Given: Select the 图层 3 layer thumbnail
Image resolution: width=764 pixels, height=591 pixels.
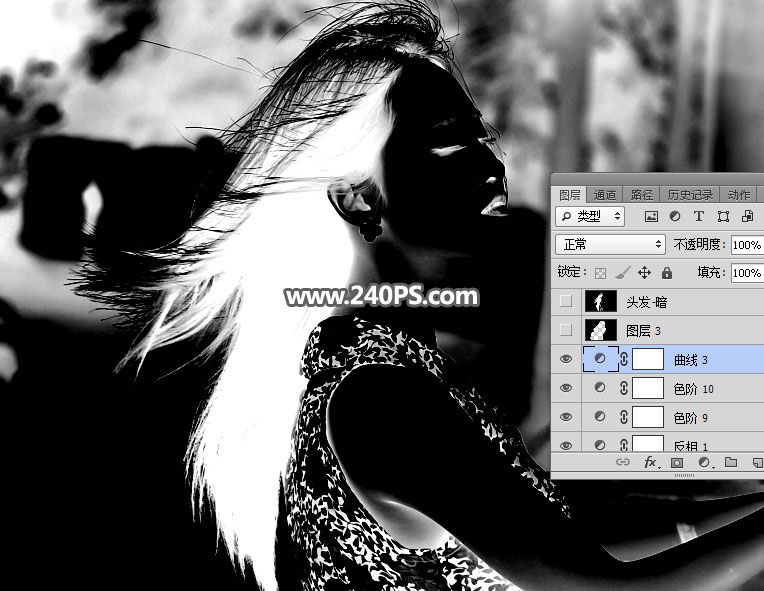Looking at the screenshot, I should [601, 330].
